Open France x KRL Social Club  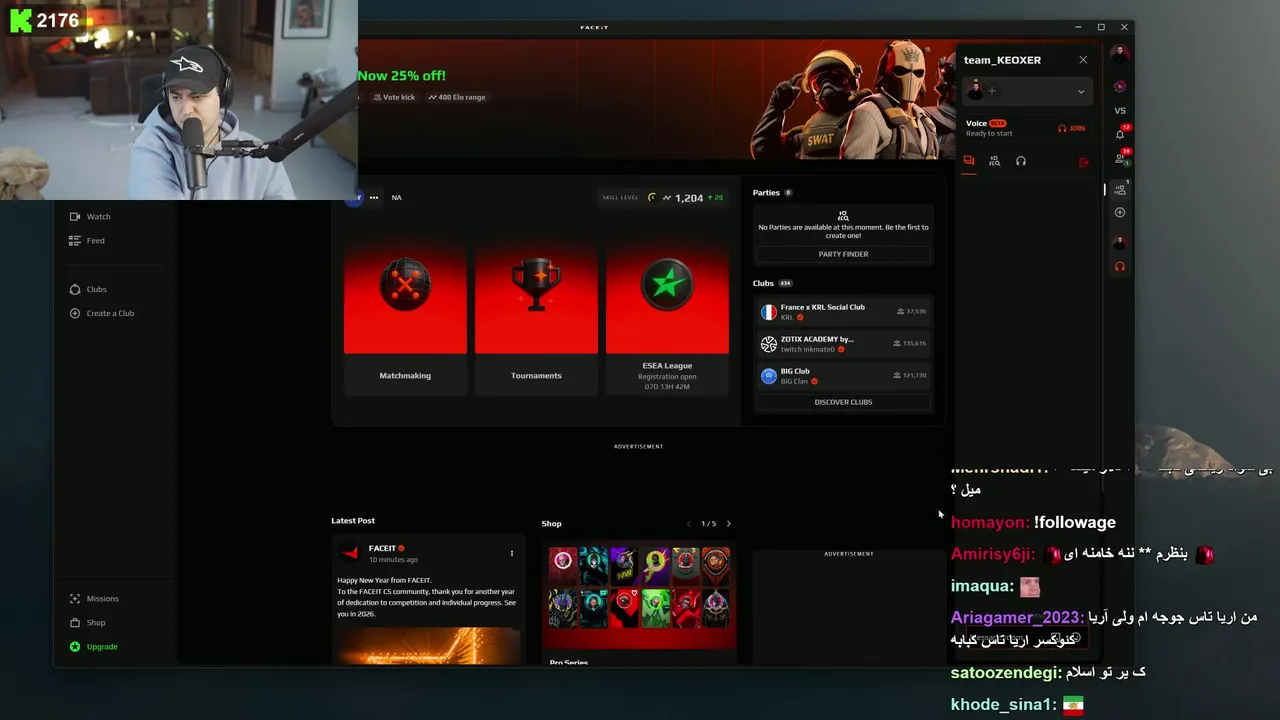coord(843,312)
